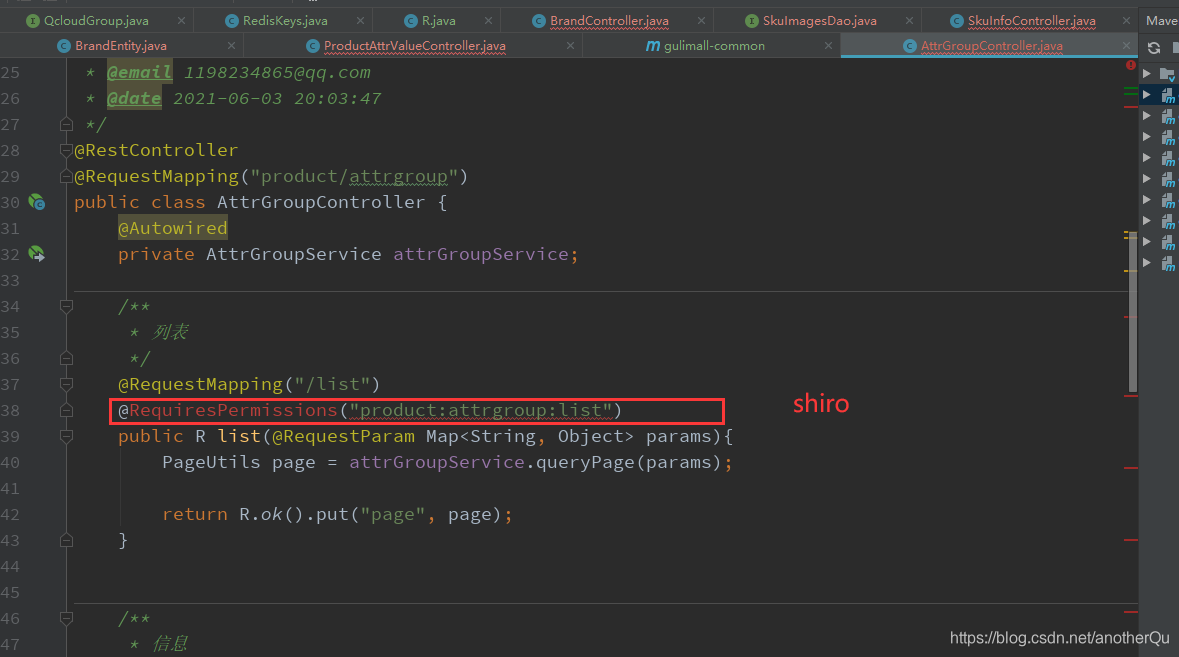Close the RedisKeys.java tab
The height and width of the screenshot is (657, 1179).
[360, 21]
